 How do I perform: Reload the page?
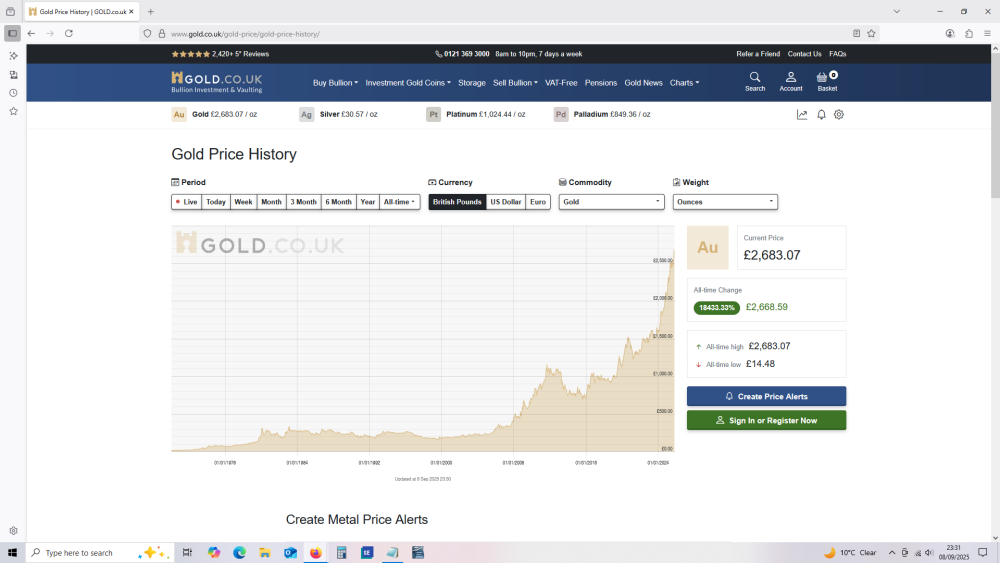pyautogui.click(x=69, y=33)
